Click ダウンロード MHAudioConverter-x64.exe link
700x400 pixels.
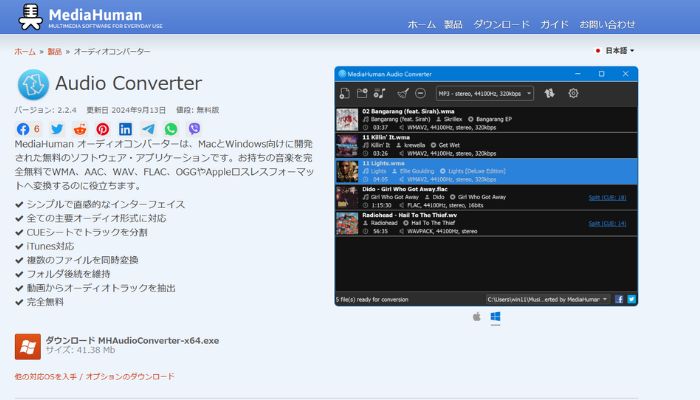[132, 341]
